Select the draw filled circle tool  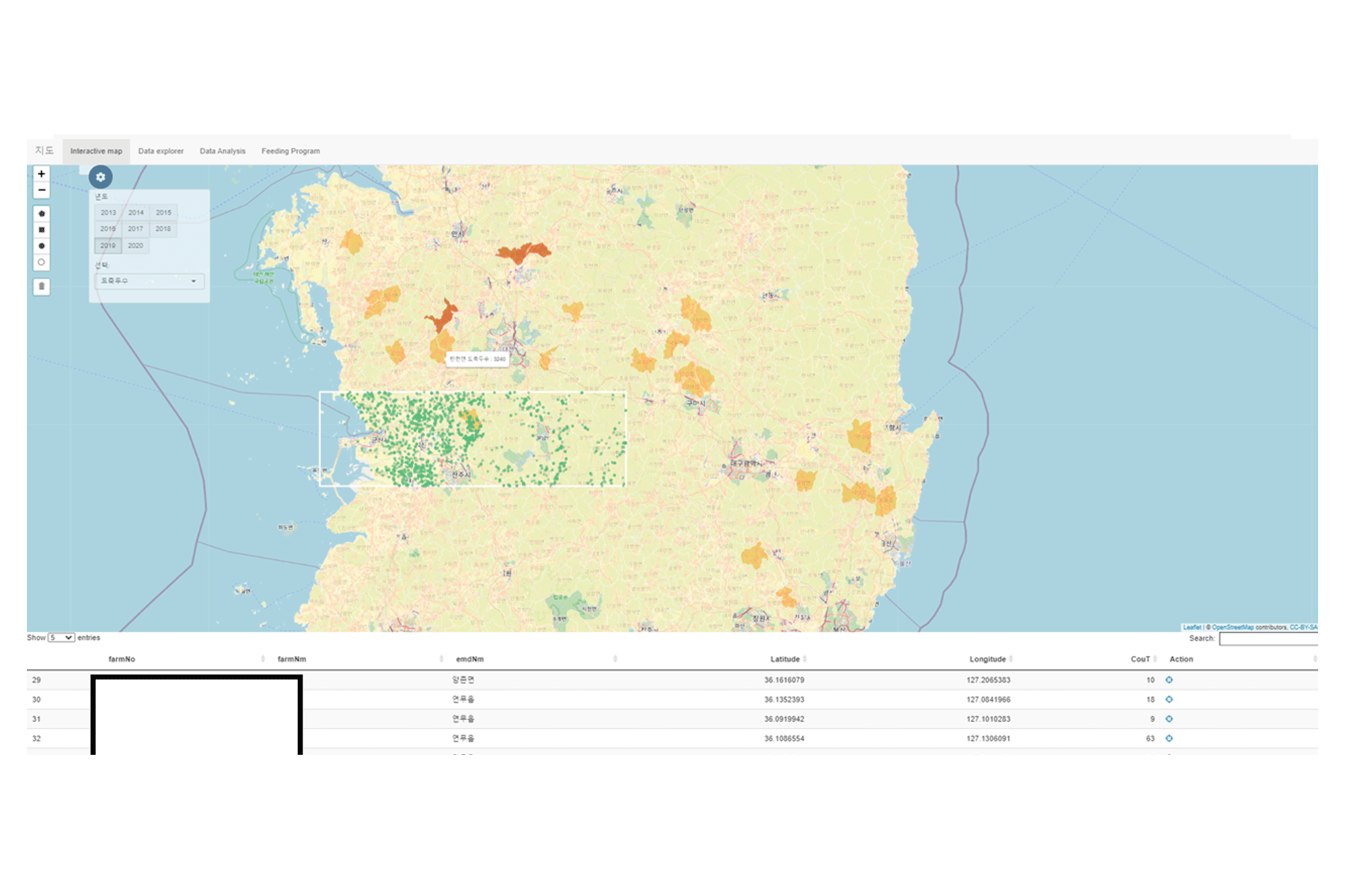41,246
